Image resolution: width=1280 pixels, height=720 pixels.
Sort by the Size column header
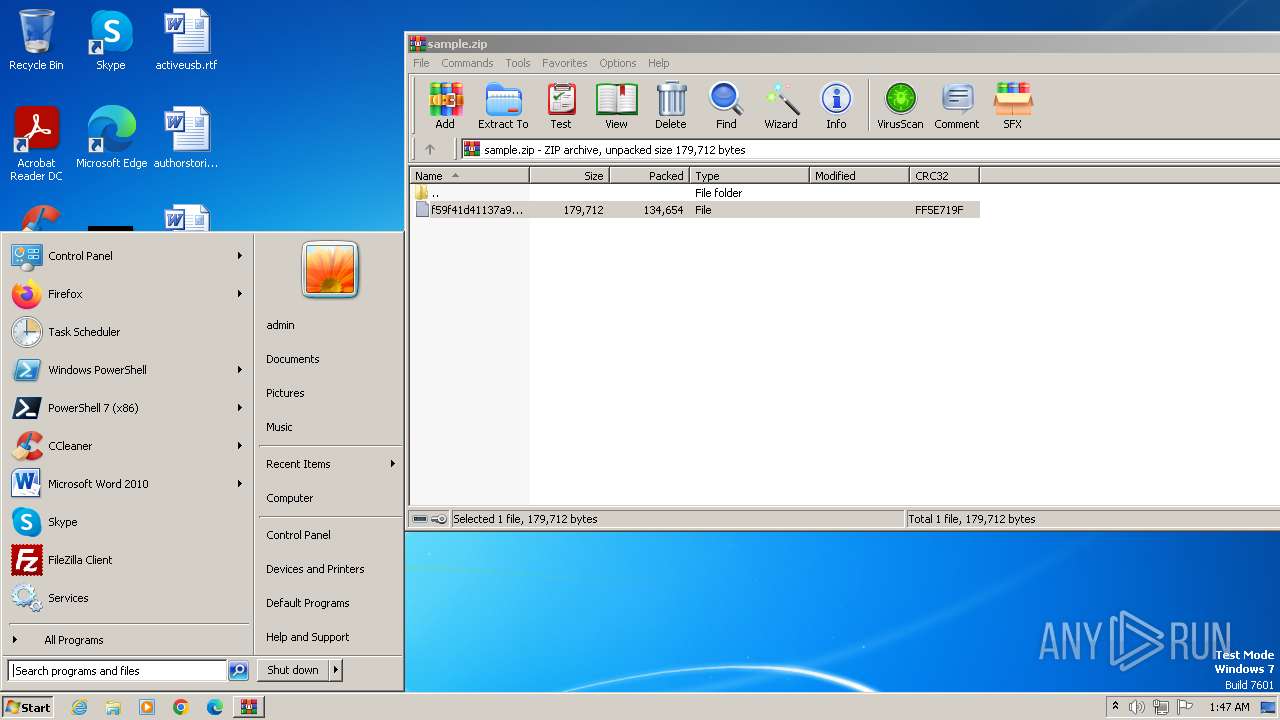(570, 176)
